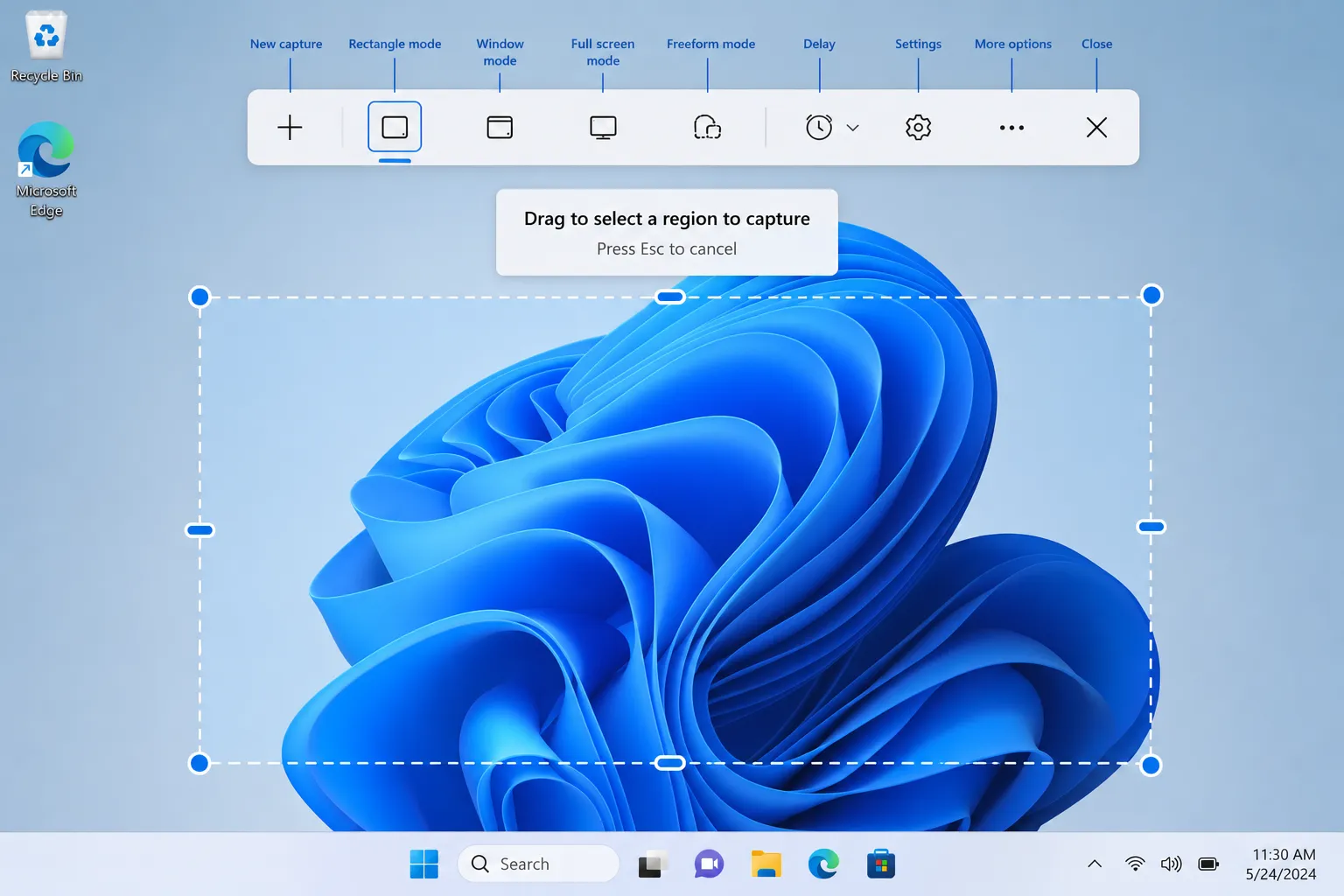Click the right edge middle handle

coord(1151,527)
